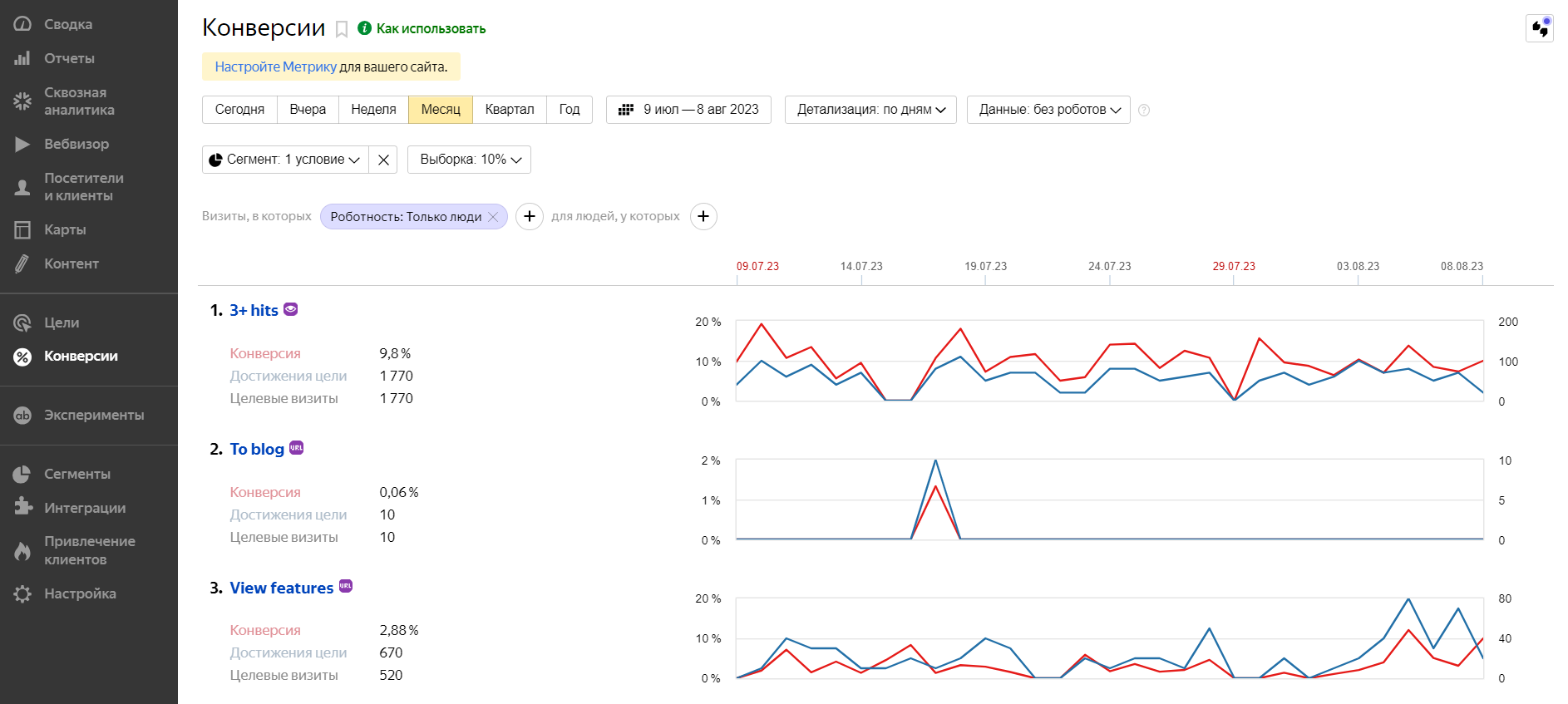Select the Сегодня period tab
The height and width of the screenshot is (704, 1568).
pyautogui.click(x=239, y=110)
